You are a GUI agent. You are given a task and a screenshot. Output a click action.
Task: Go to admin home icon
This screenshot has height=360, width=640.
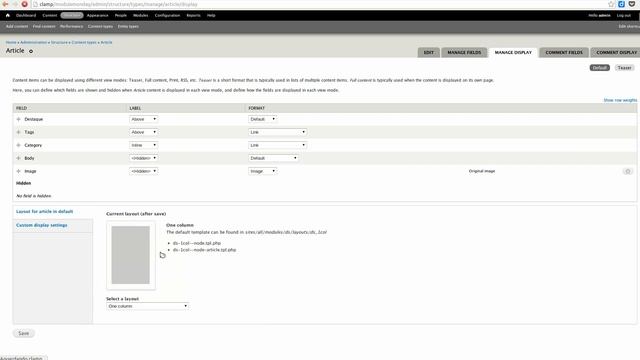point(7,15)
